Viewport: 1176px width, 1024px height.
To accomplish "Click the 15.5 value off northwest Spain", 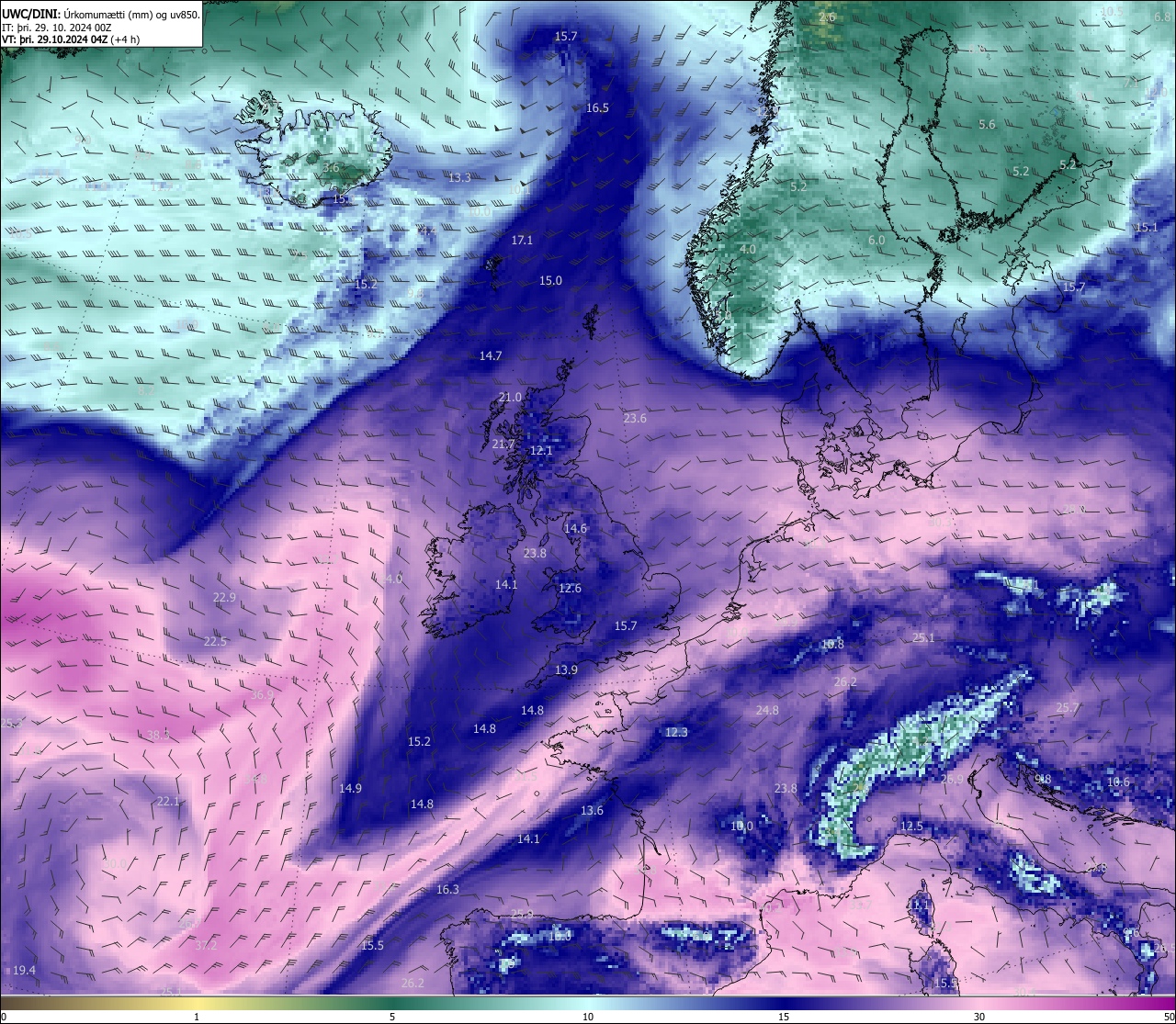I will [372, 945].
